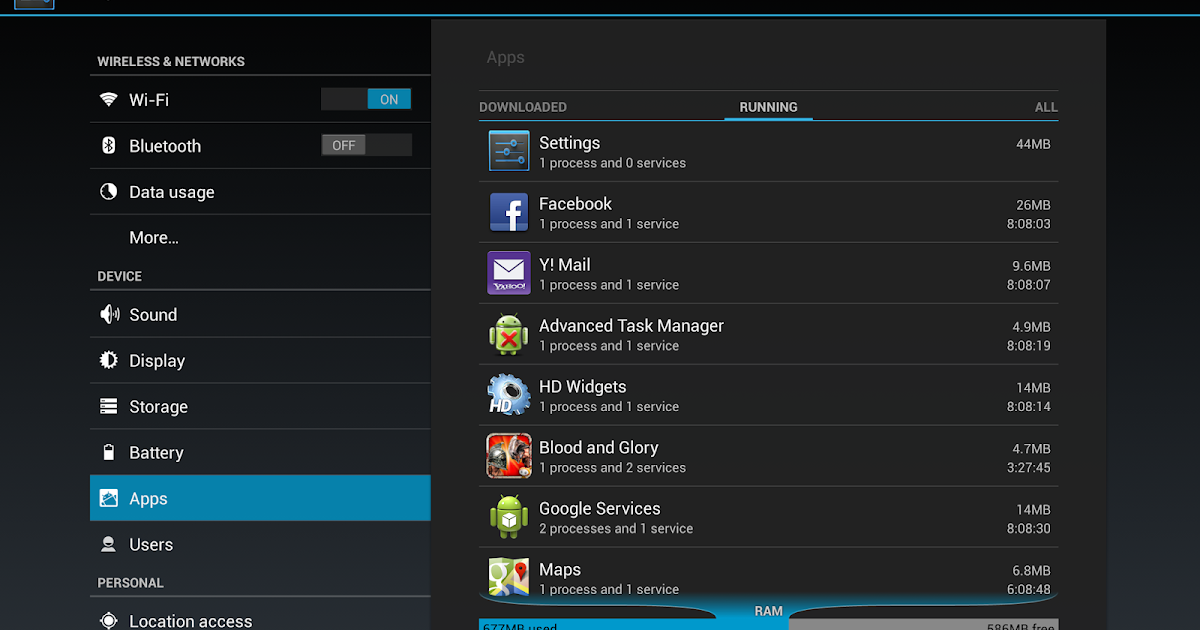
Task: Click the Apps picture icon
Action: (x=109, y=498)
